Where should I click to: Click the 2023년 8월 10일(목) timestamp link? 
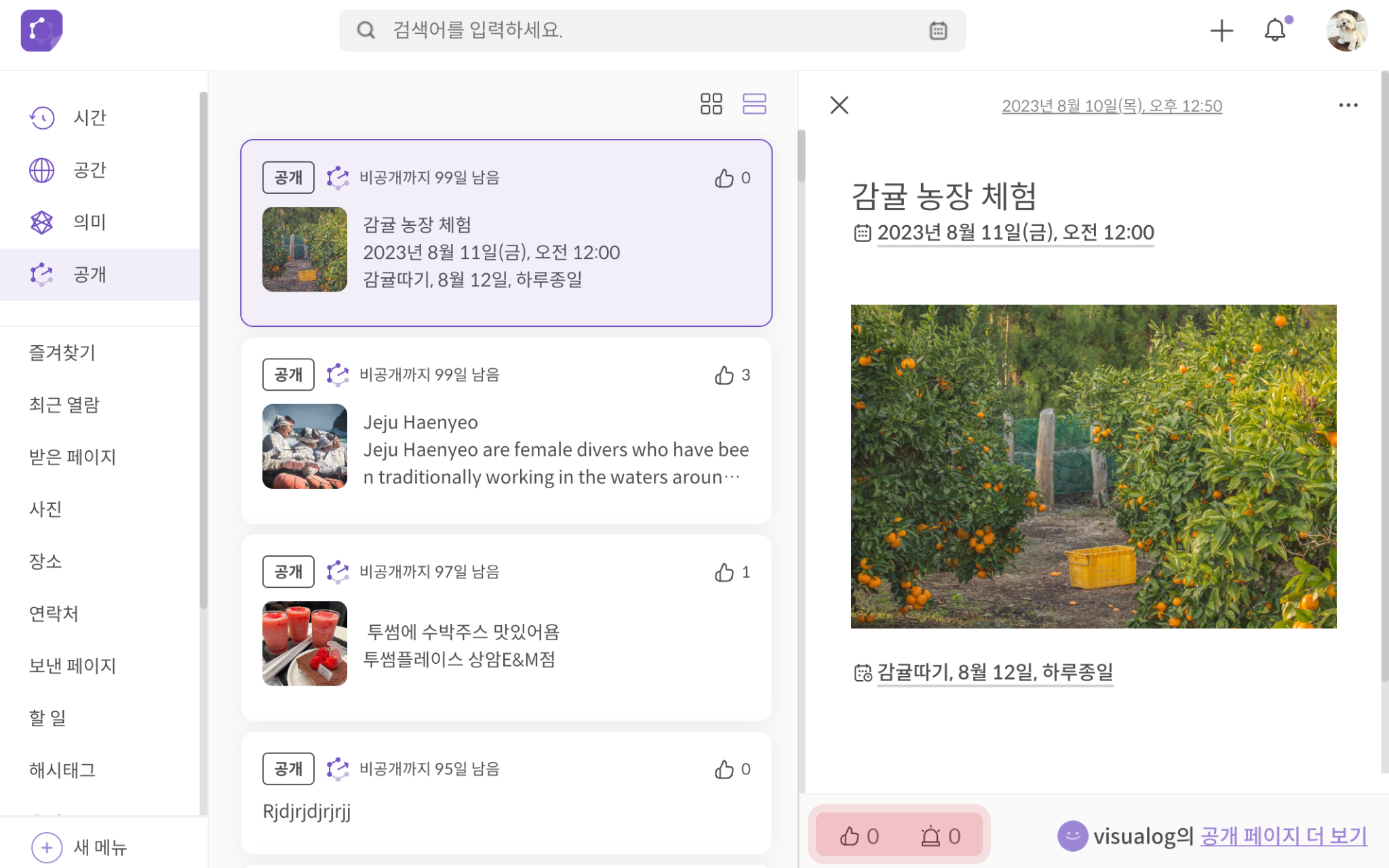pos(1112,106)
